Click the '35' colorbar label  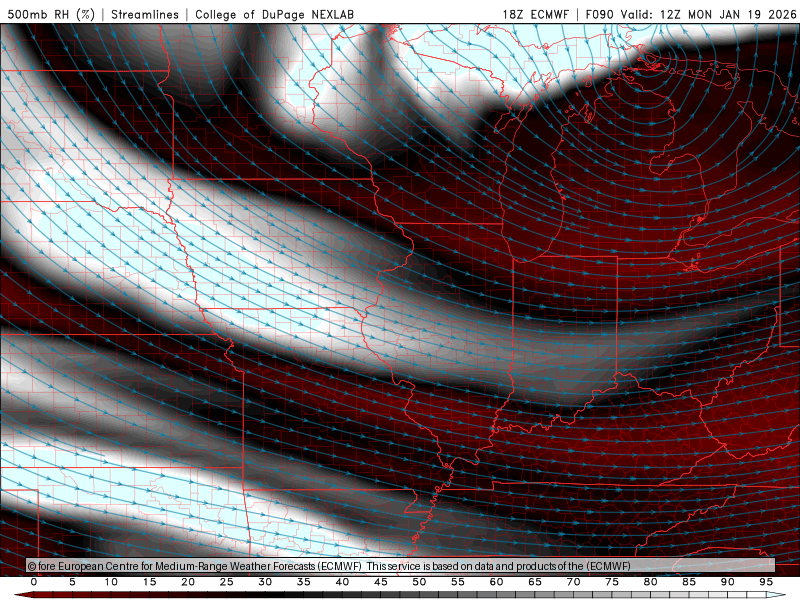click(x=304, y=582)
